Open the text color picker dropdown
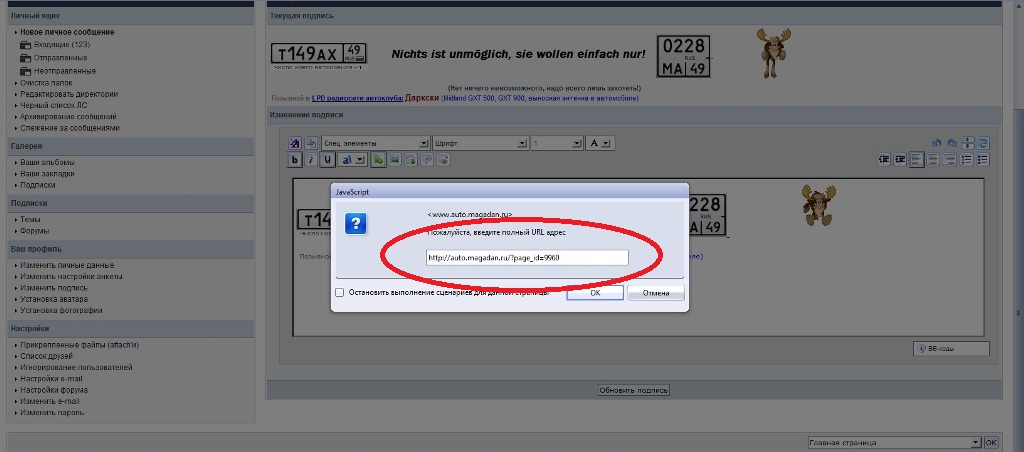Screen dimensions: 1024x452 (600, 143)
